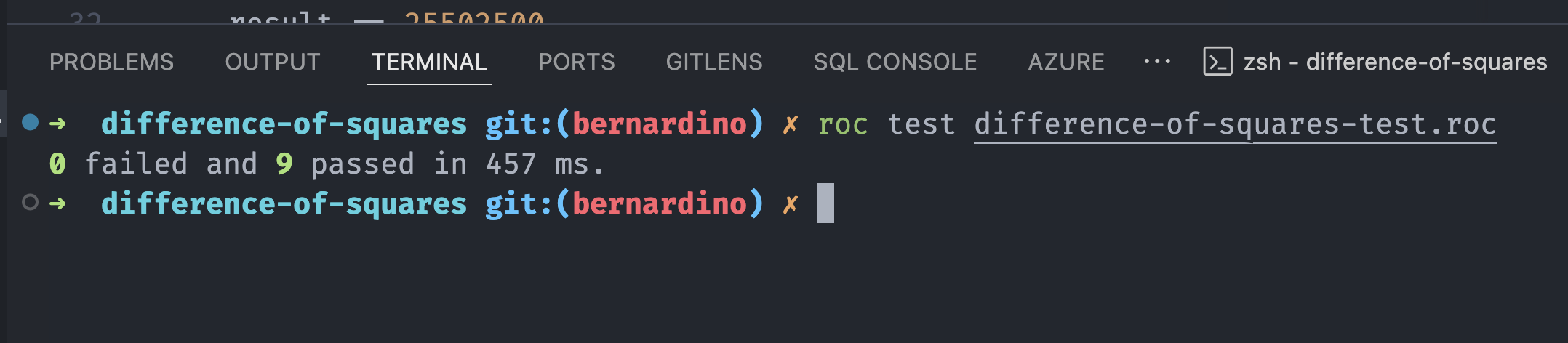This screenshot has width=1568, height=343.
Task: Click the orange ✗ marker before roc command
Action: pyautogui.click(x=791, y=125)
